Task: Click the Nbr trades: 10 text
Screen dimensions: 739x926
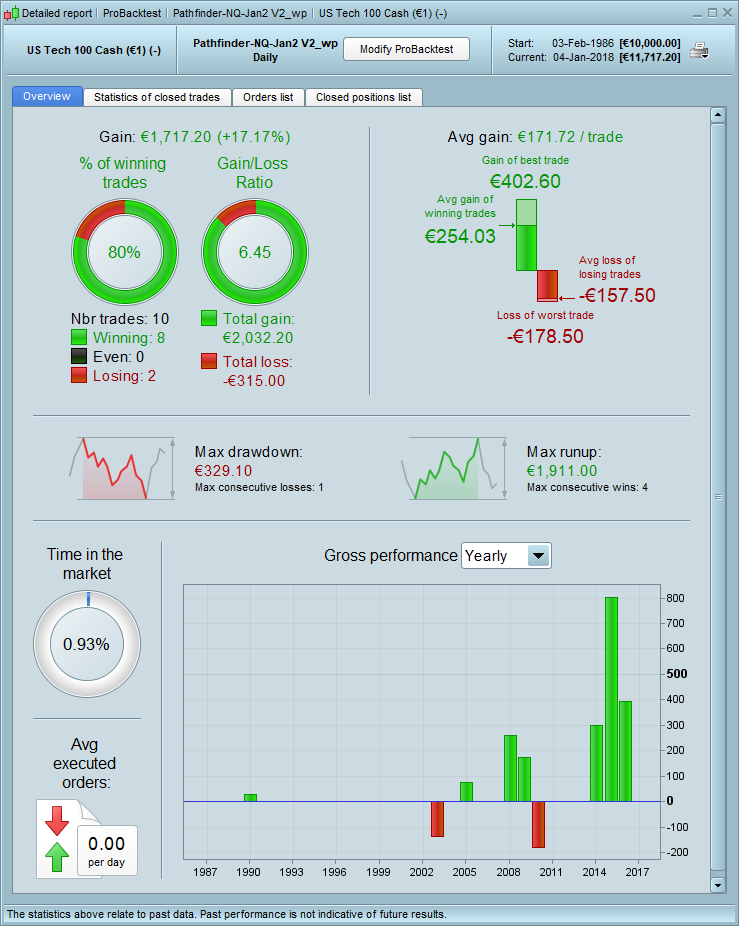Action: pos(120,319)
